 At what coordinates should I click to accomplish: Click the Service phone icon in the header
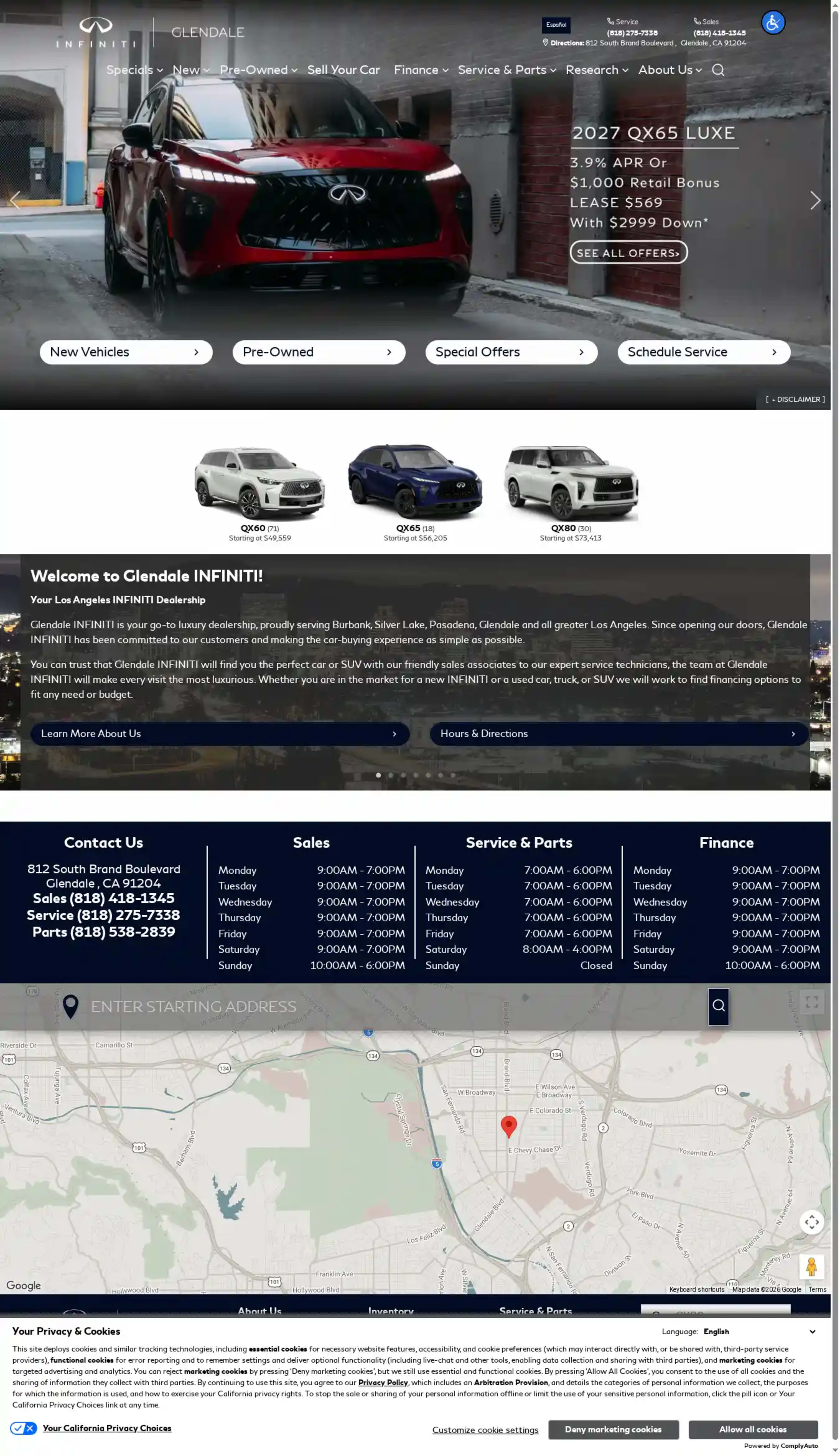click(610, 21)
